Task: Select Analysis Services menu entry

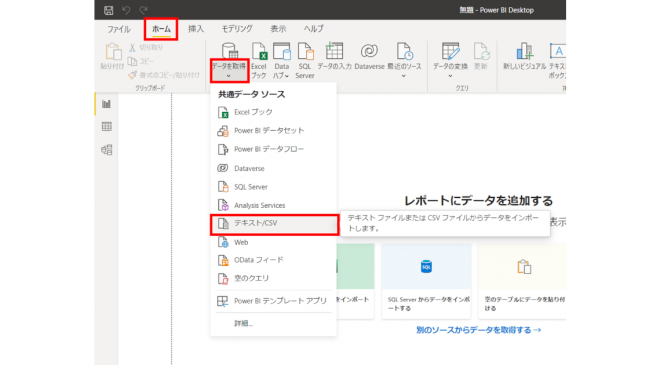Action: tap(273, 205)
